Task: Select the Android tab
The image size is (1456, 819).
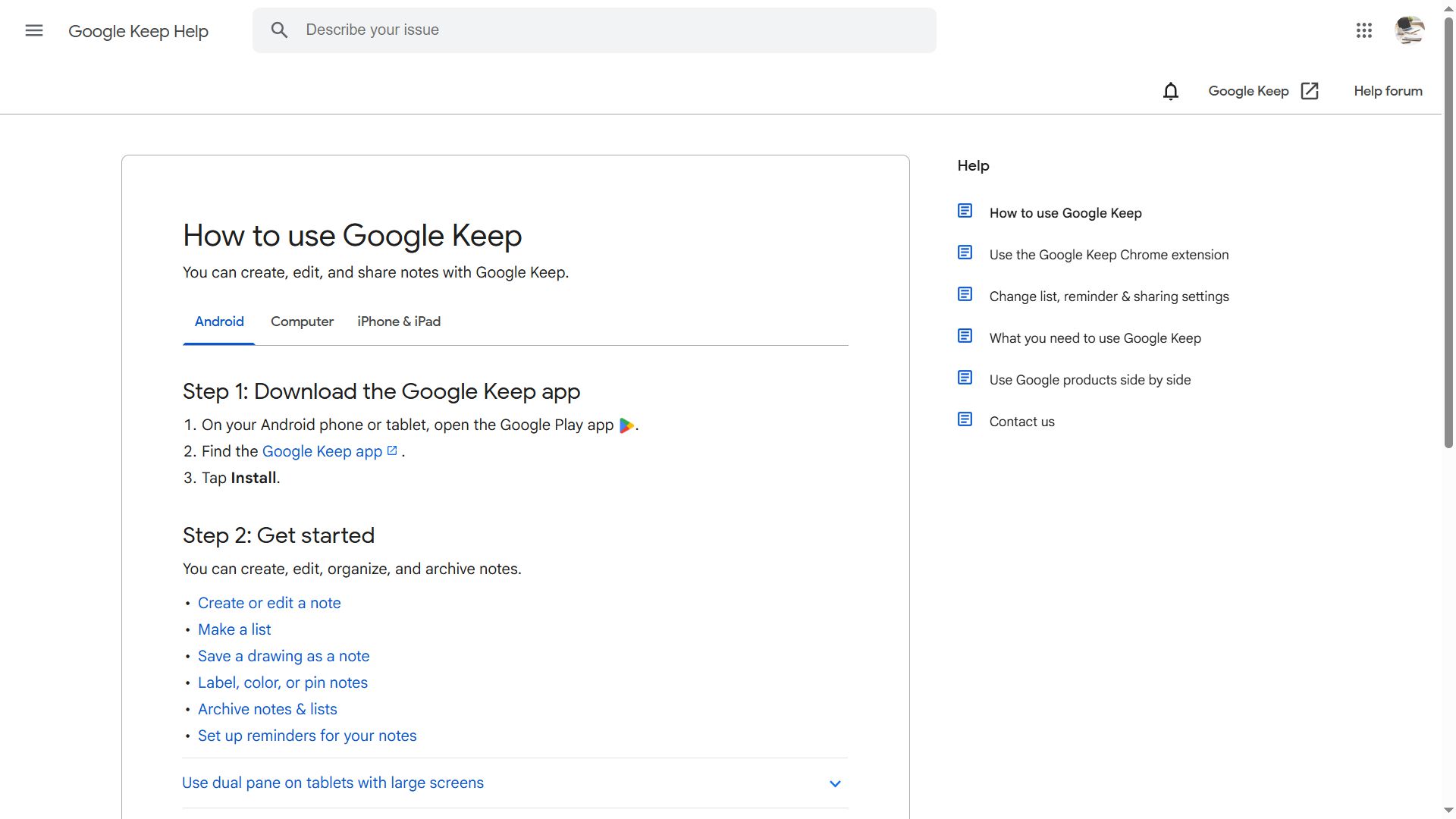Action: [x=219, y=322]
